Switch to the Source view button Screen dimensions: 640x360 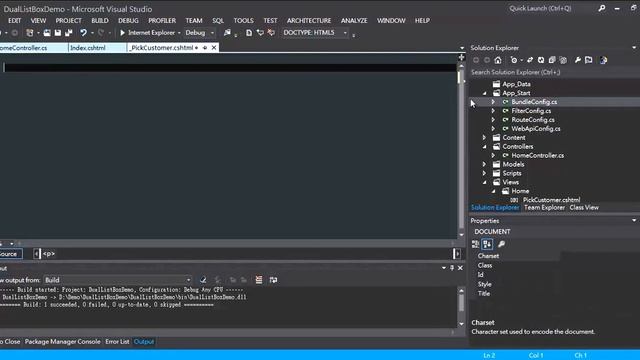click(10, 254)
